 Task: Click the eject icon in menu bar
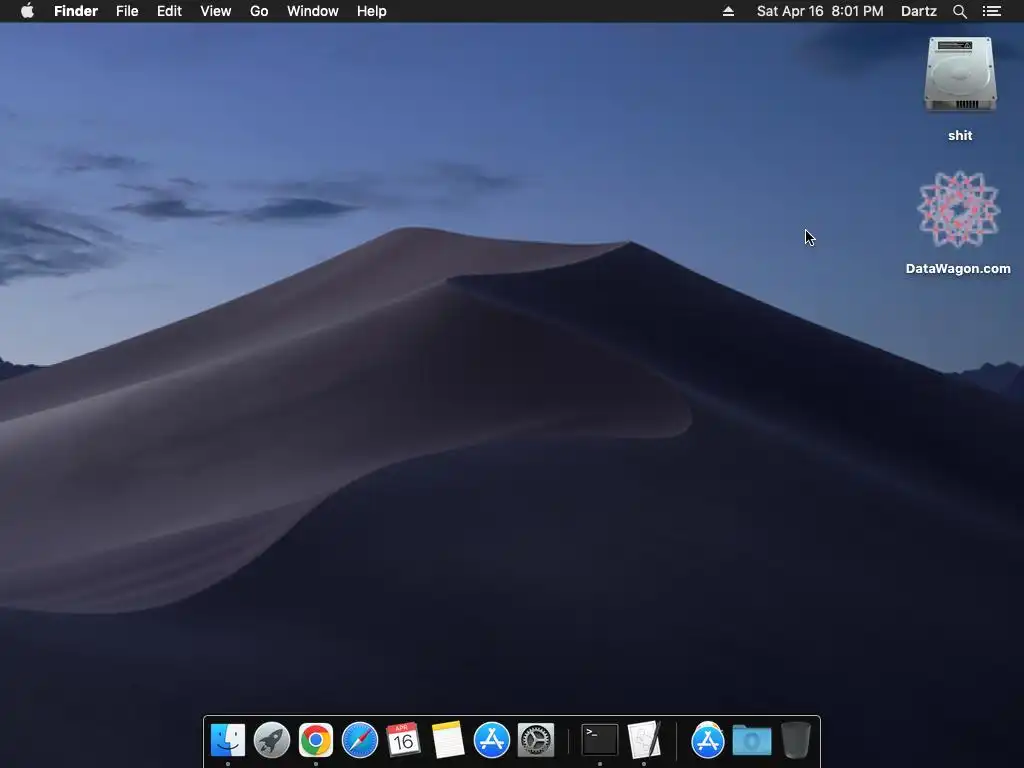728,11
